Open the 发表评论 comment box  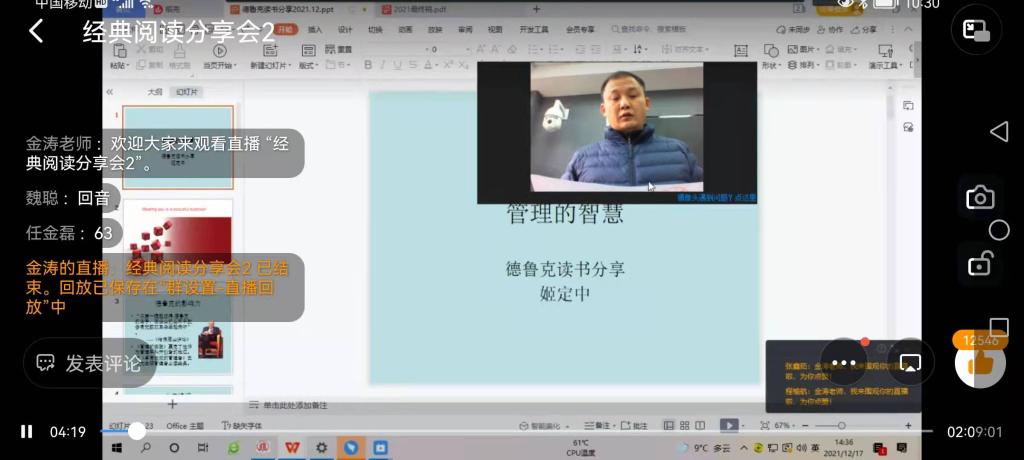pos(90,363)
